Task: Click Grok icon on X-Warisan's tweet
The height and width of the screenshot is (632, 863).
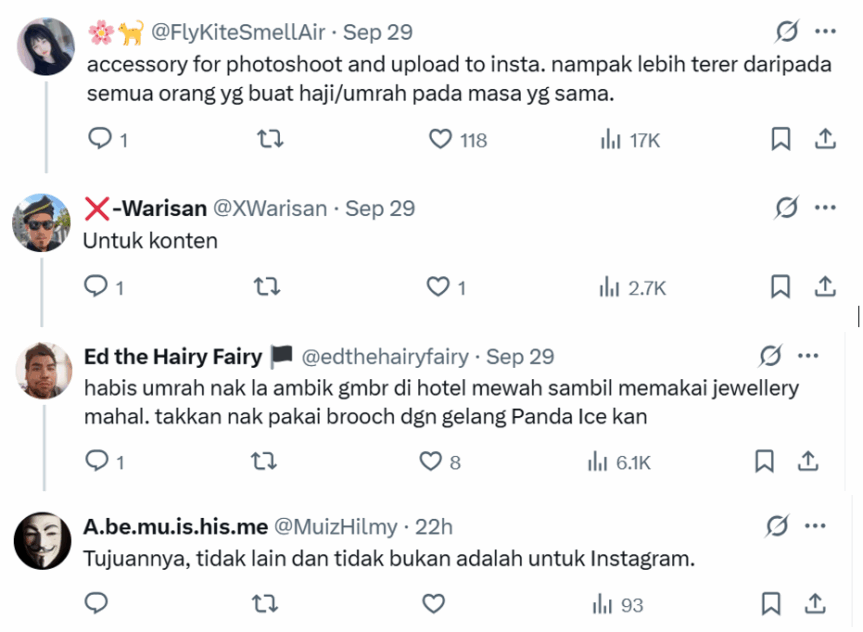Action: click(x=787, y=208)
